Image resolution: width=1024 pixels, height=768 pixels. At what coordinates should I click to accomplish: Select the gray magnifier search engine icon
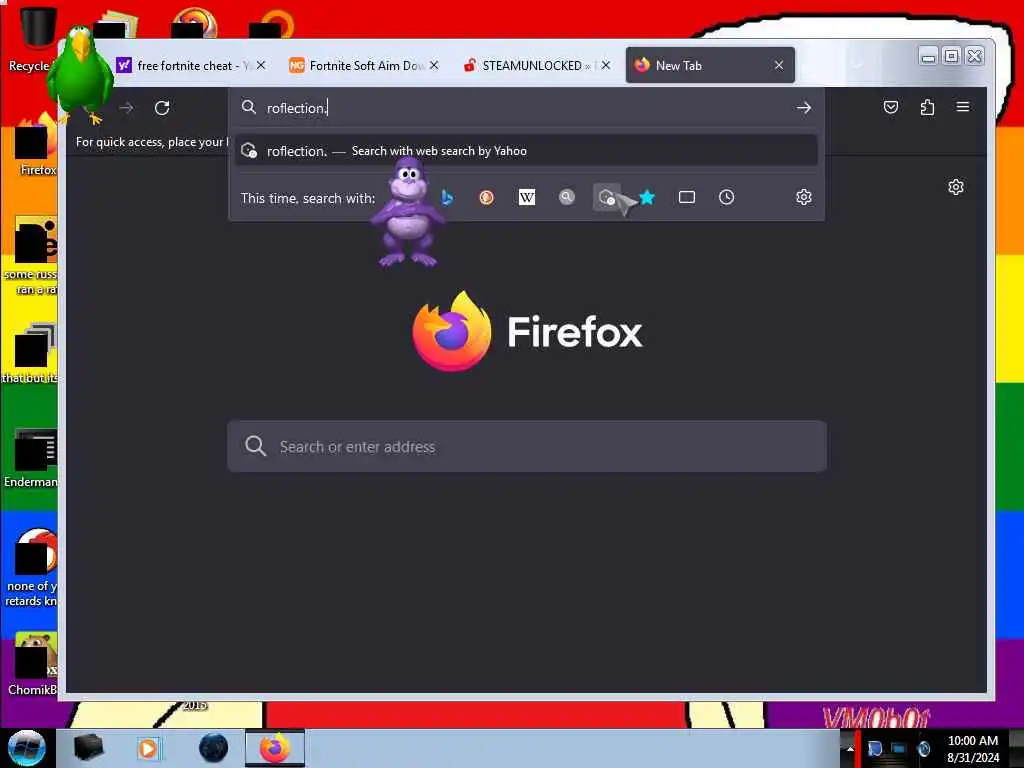(567, 197)
